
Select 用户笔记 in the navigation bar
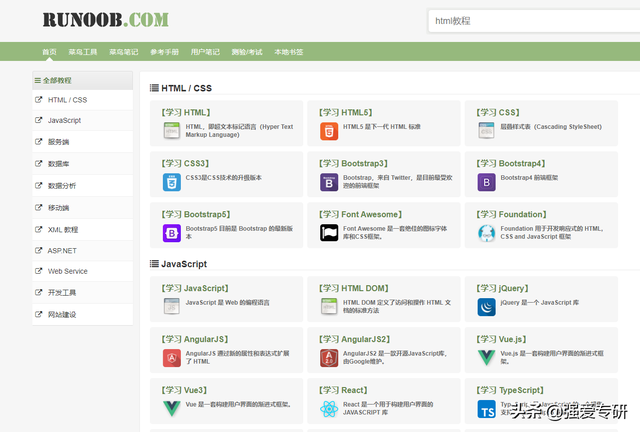click(205, 52)
